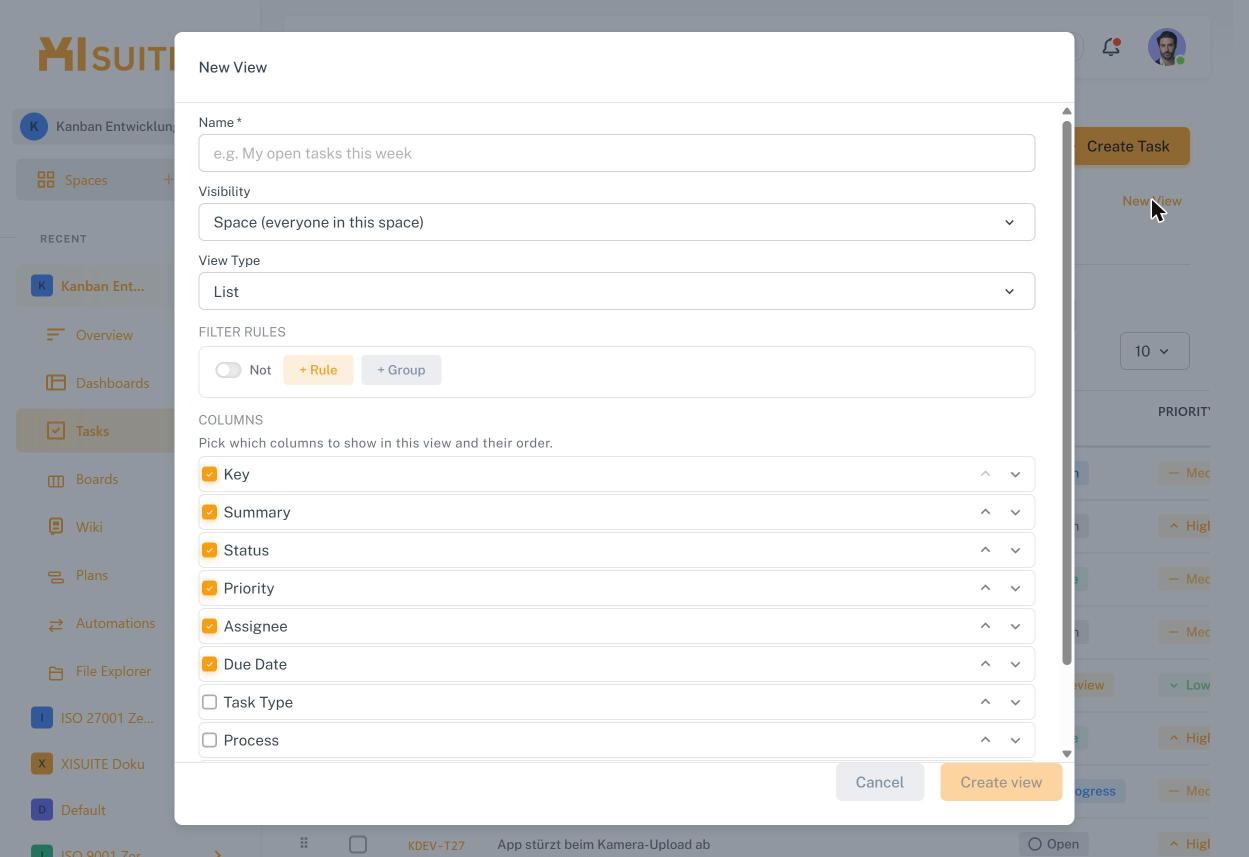The image size is (1249, 857).
Task: Move Priority column up
Action: pyautogui.click(x=985, y=588)
